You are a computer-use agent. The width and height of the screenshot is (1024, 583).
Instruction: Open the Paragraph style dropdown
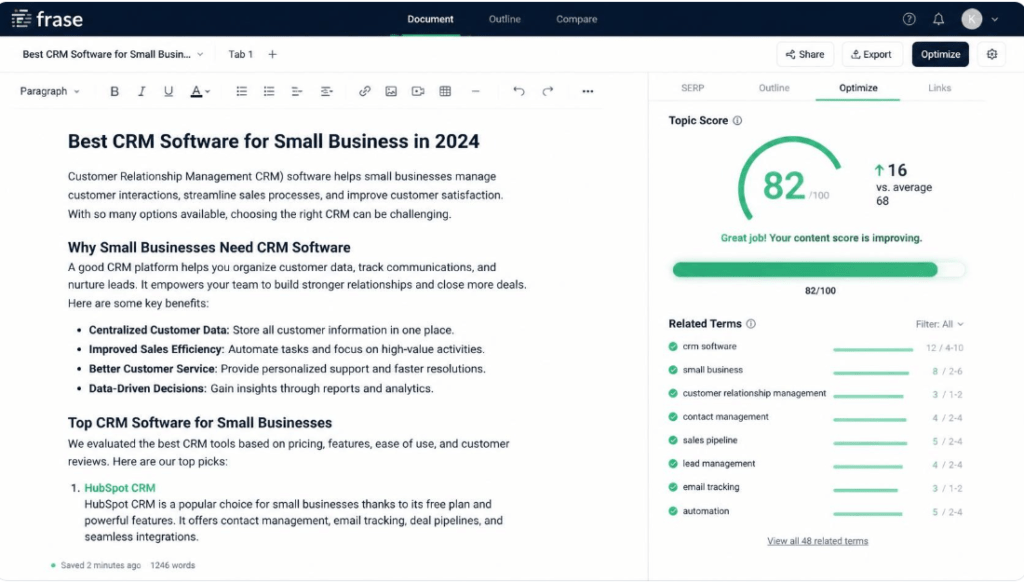50,91
